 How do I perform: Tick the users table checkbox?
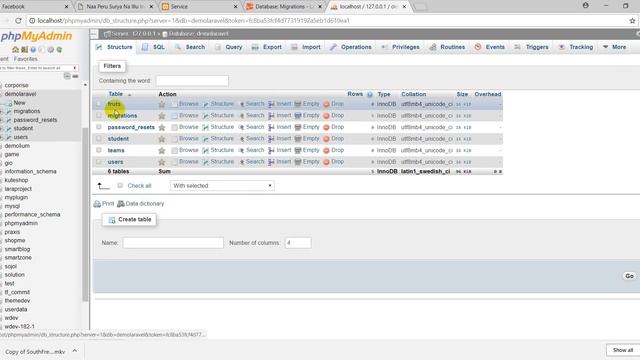click(98, 162)
